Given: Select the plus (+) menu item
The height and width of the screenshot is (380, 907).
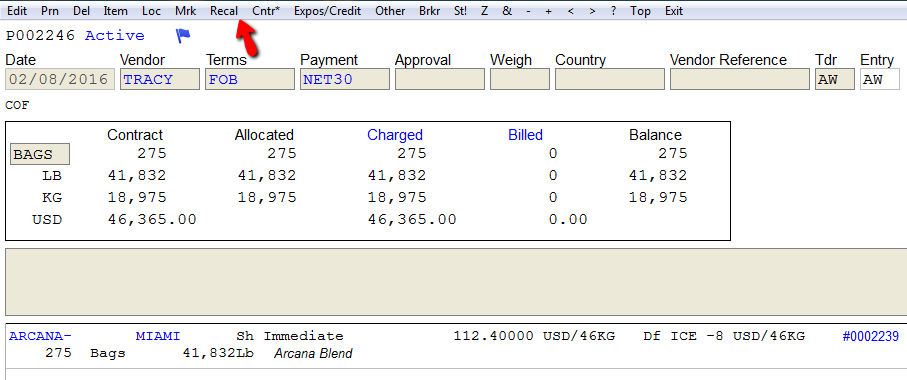Looking at the screenshot, I should coord(548,11).
